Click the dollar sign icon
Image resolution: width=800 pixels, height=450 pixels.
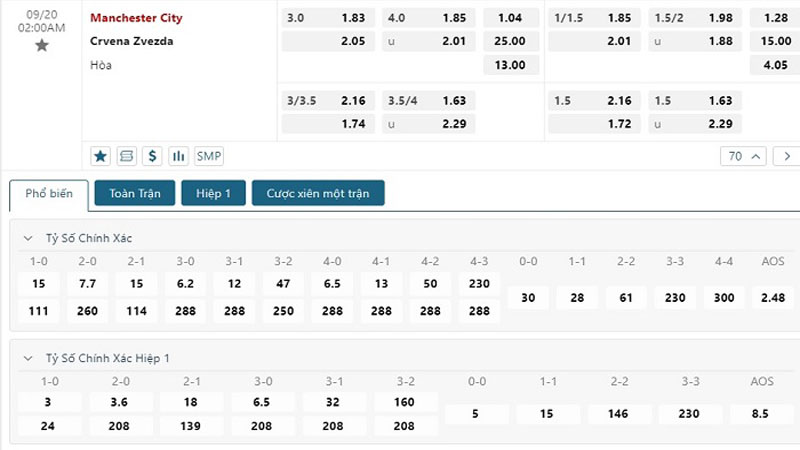152,156
